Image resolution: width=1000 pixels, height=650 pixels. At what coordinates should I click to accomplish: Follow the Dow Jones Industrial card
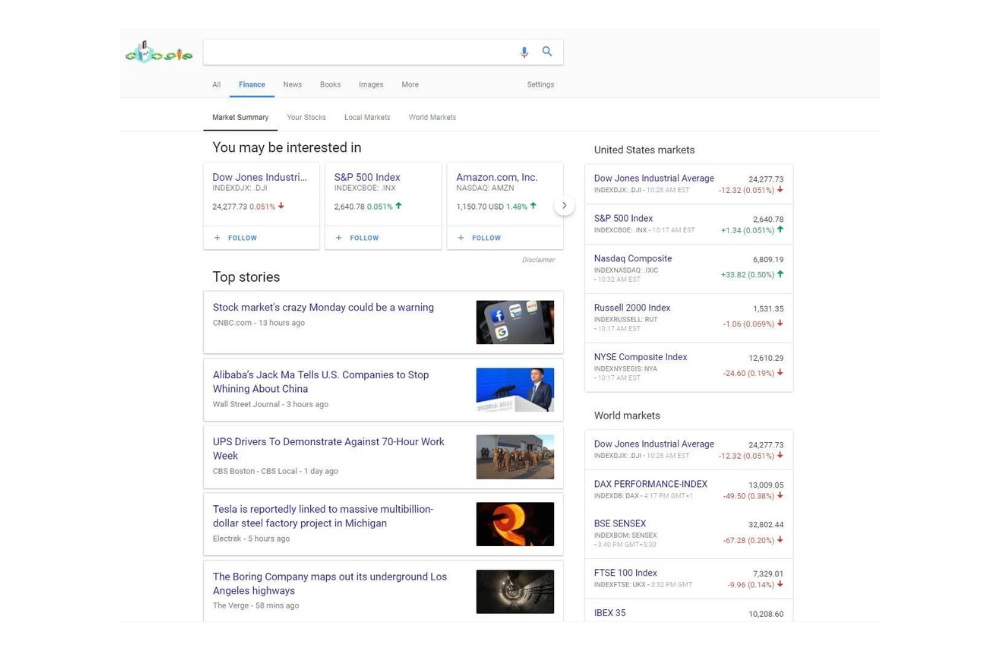(x=236, y=238)
